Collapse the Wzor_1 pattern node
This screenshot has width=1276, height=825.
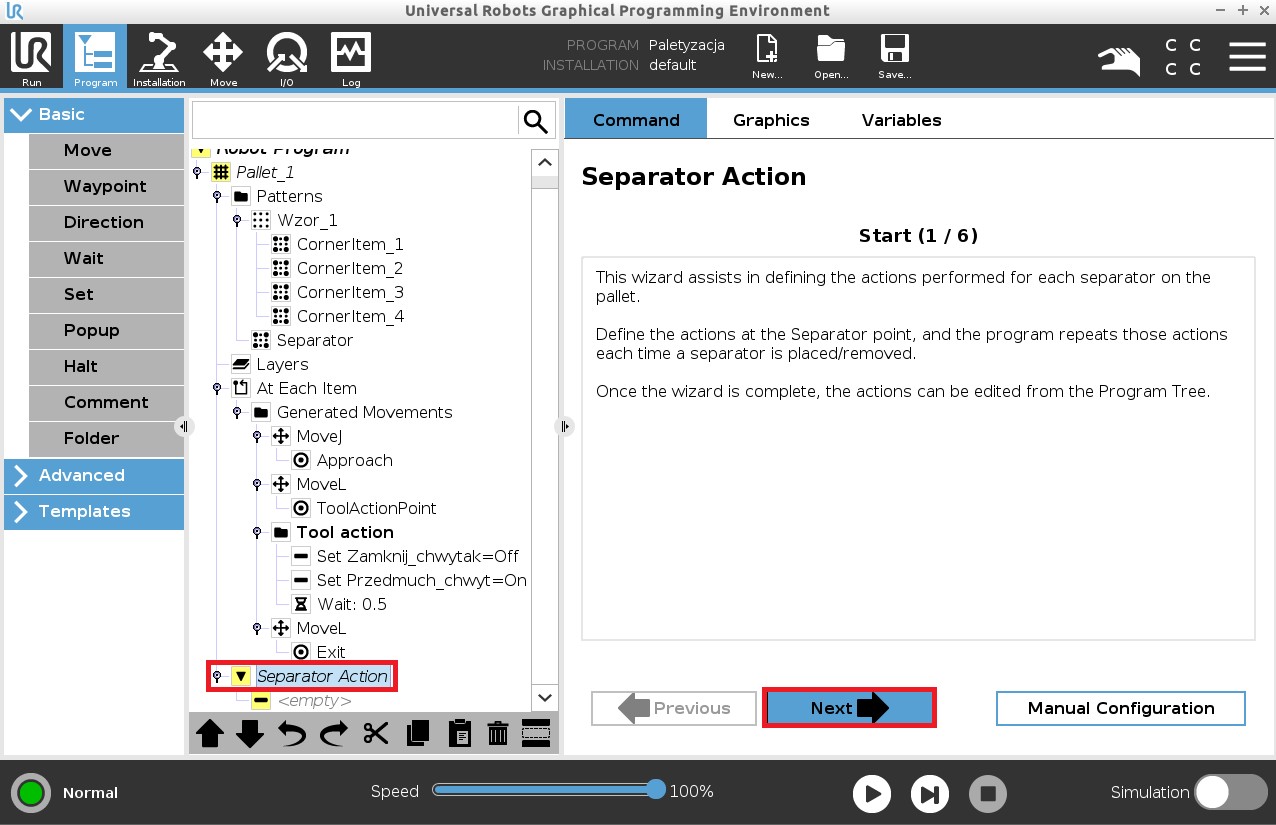(x=237, y=220)
